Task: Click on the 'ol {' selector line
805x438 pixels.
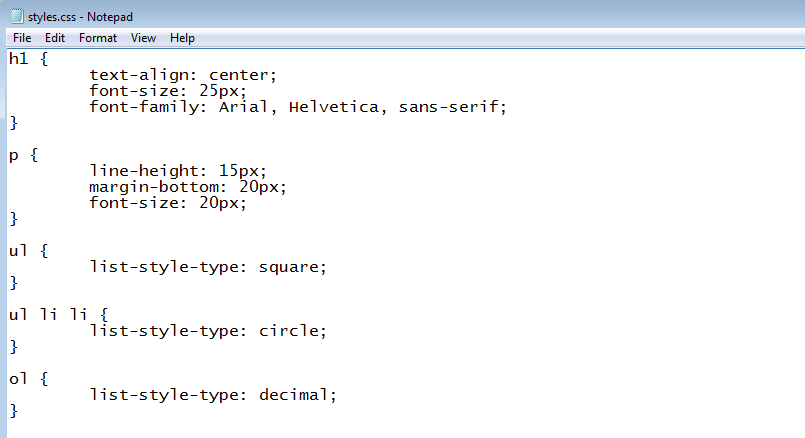Action: tap(29, 379)
